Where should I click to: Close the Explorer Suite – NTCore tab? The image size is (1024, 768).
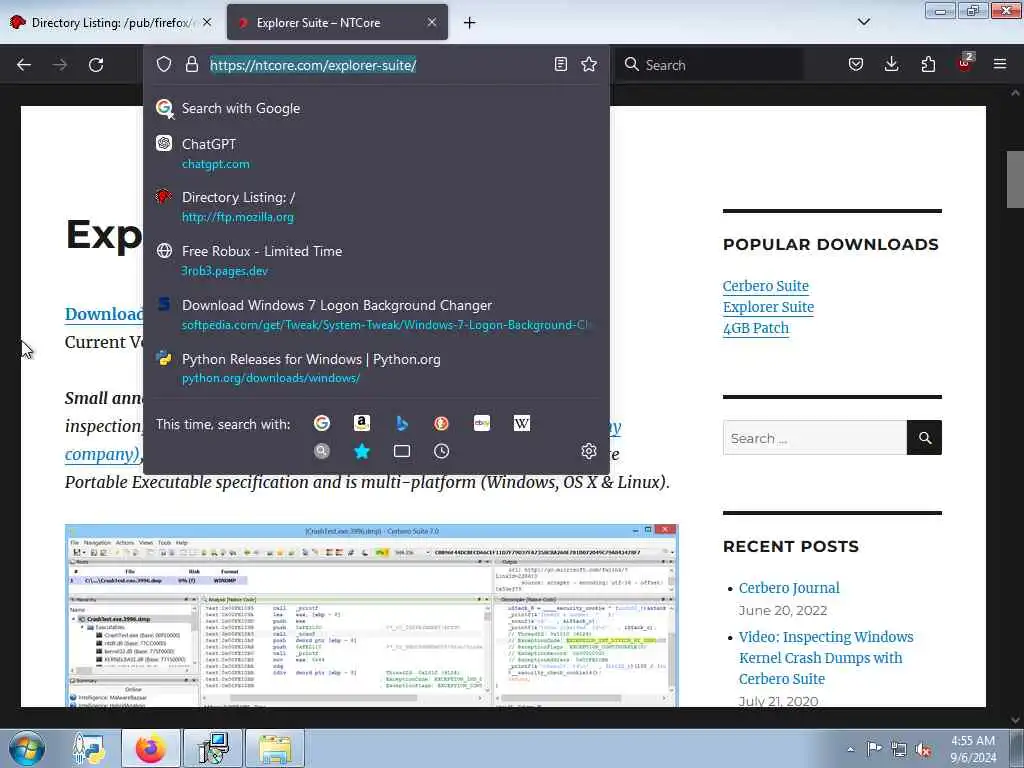click(432, 22)
